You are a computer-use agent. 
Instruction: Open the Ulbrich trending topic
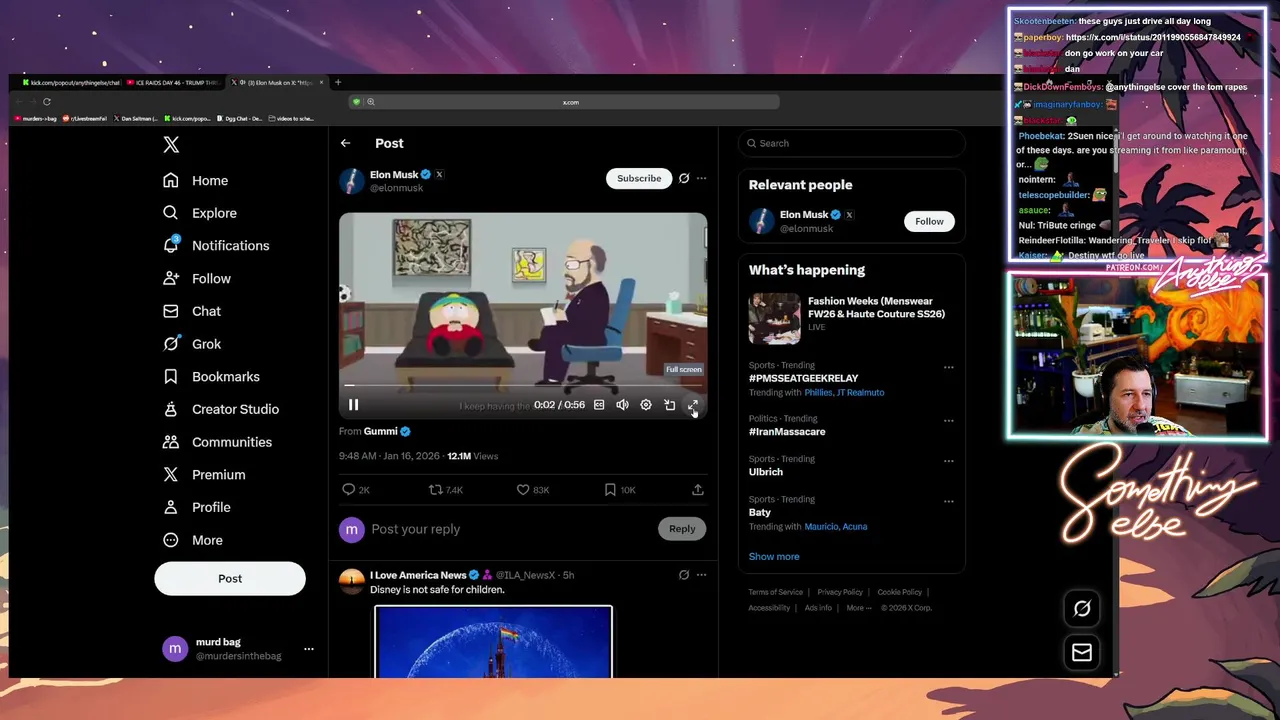click(766, 472)
